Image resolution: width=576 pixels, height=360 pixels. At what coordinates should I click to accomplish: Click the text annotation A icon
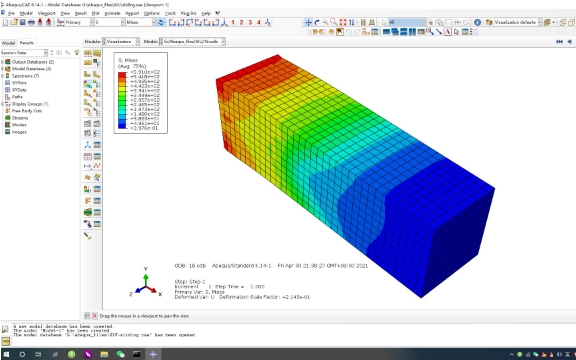447,32
